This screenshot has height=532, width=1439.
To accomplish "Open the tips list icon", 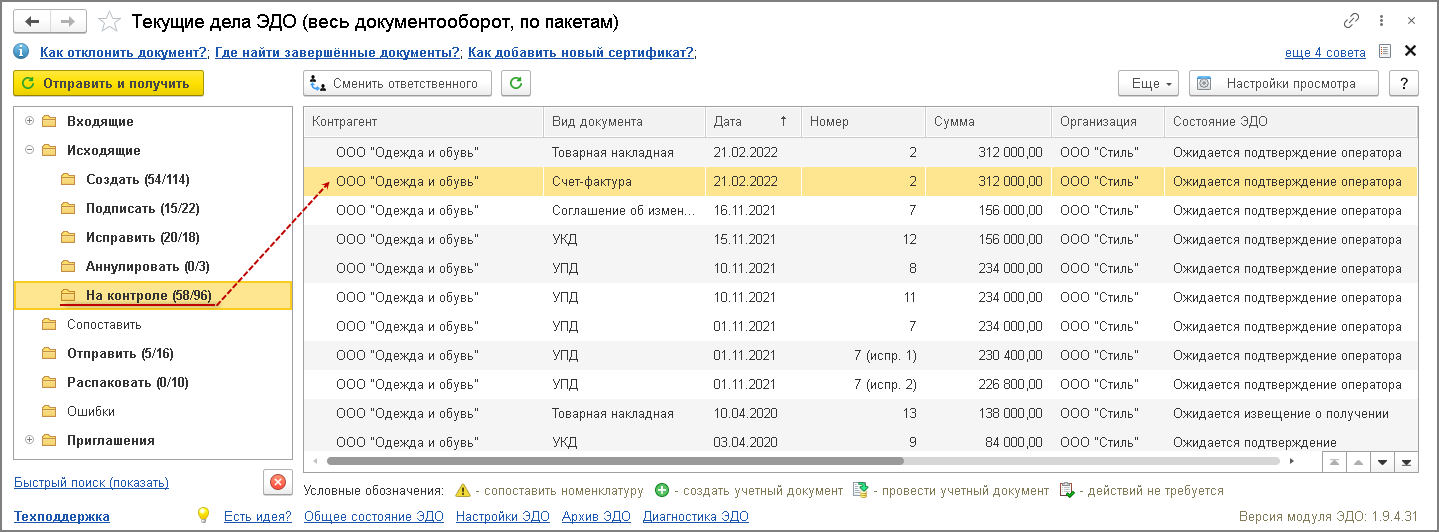I will (x=1384, y=51).
